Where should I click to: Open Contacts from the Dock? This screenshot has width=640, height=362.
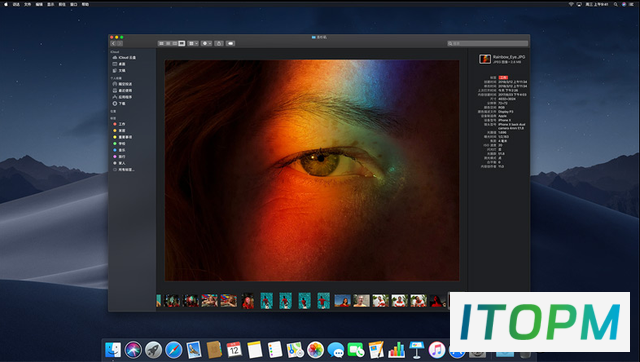(214, 350)
